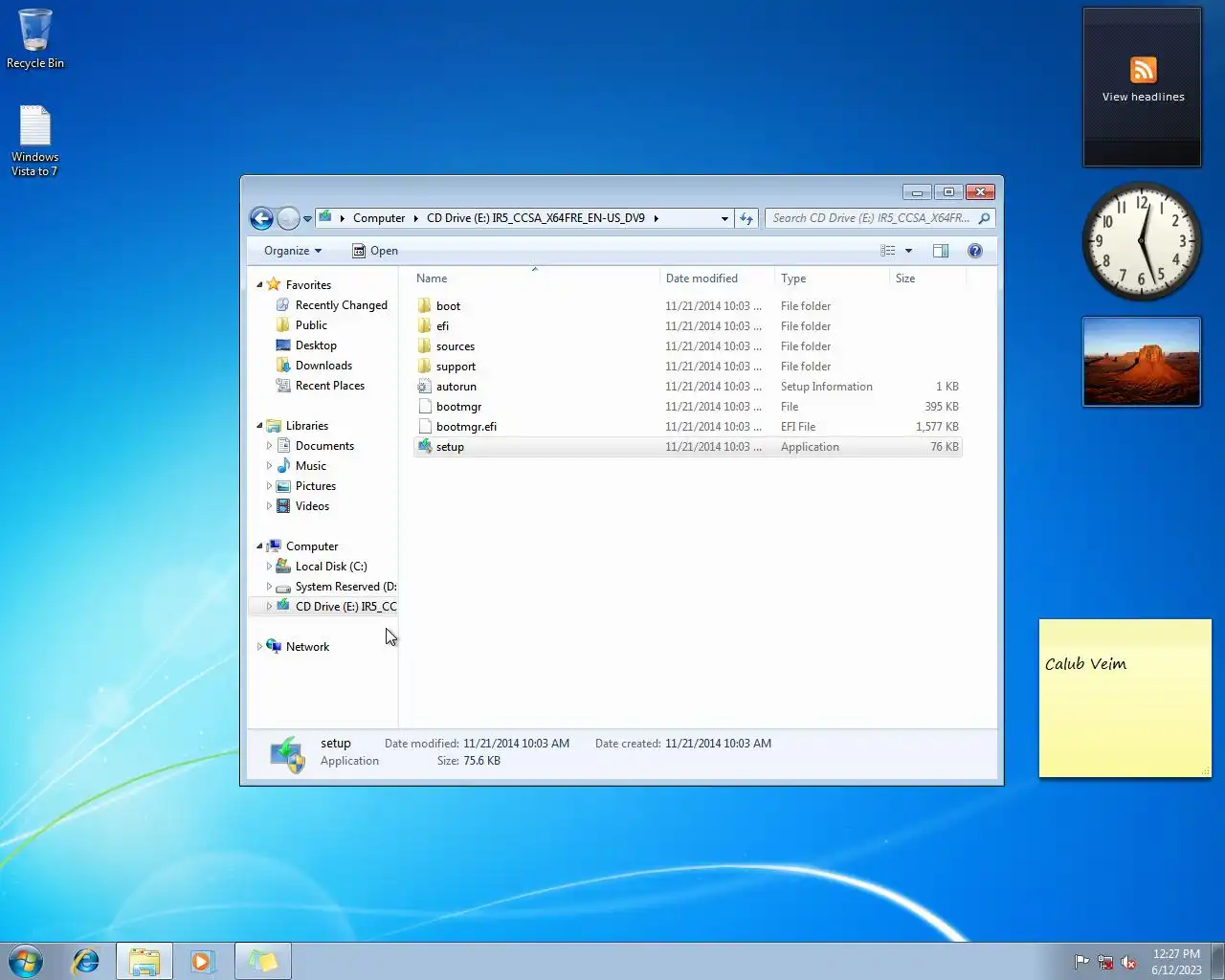Select the boot folder icon
The width and height of the screenshot is (1225, 980).
coord(425,306)
